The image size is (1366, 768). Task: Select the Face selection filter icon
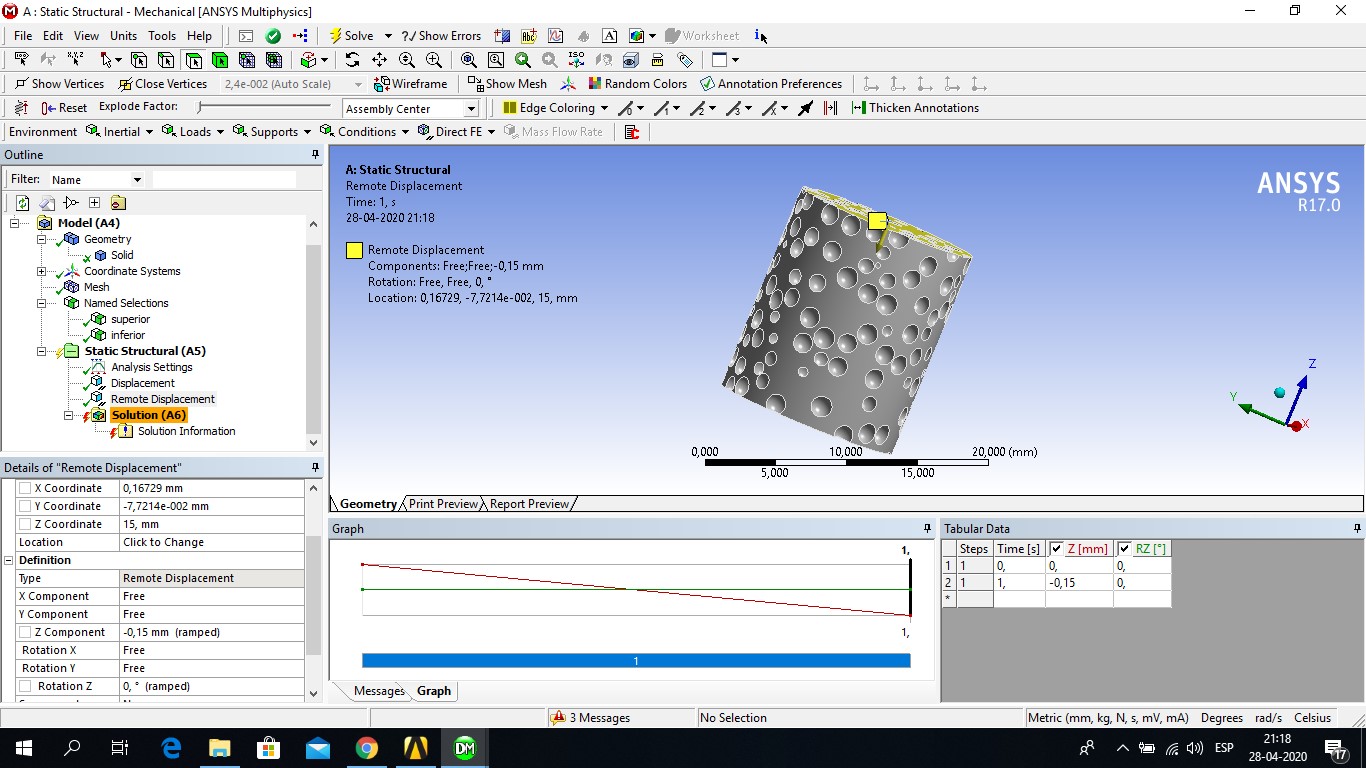coord(193,60)
